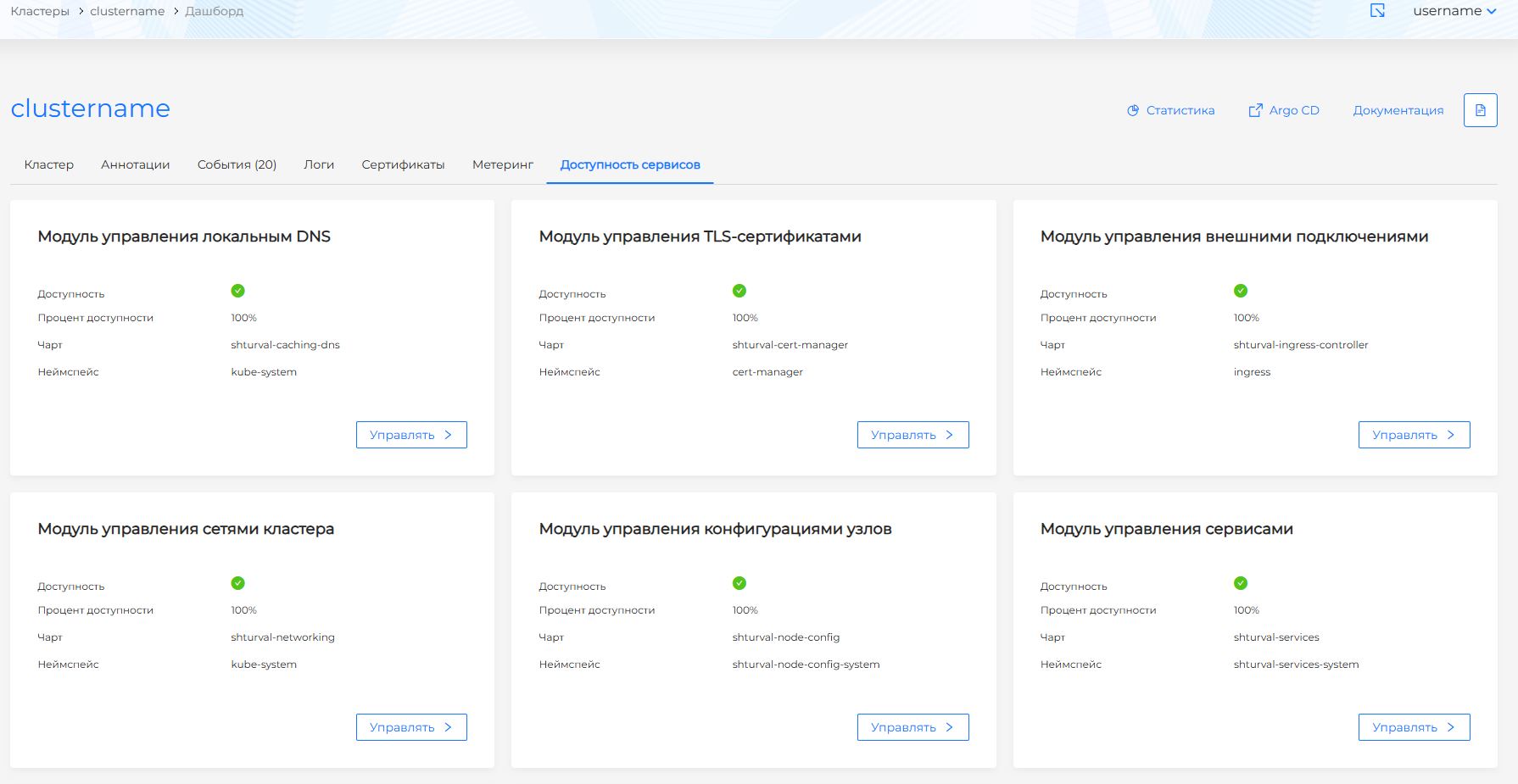
Task: Click Управлять on внешними подключениями module
Action: coord(1414,434)
